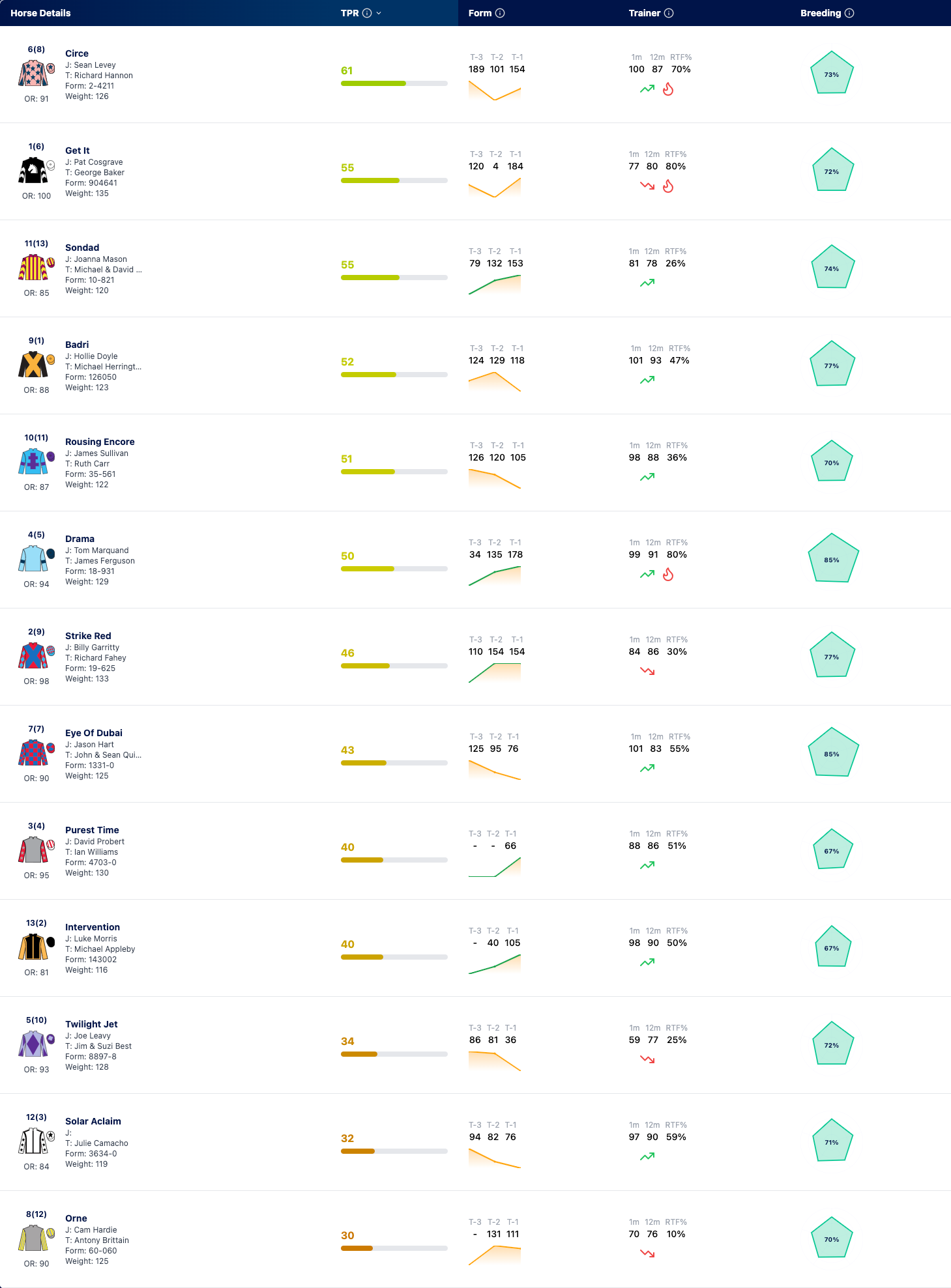
Task: Click Drama's 85% breeding pentagon
Action: pyautogui.click(x=832, y=559)
